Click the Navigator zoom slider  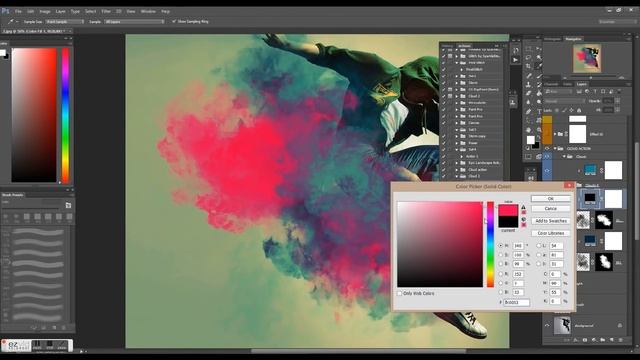pyautogui.click(x=591, y=78)
